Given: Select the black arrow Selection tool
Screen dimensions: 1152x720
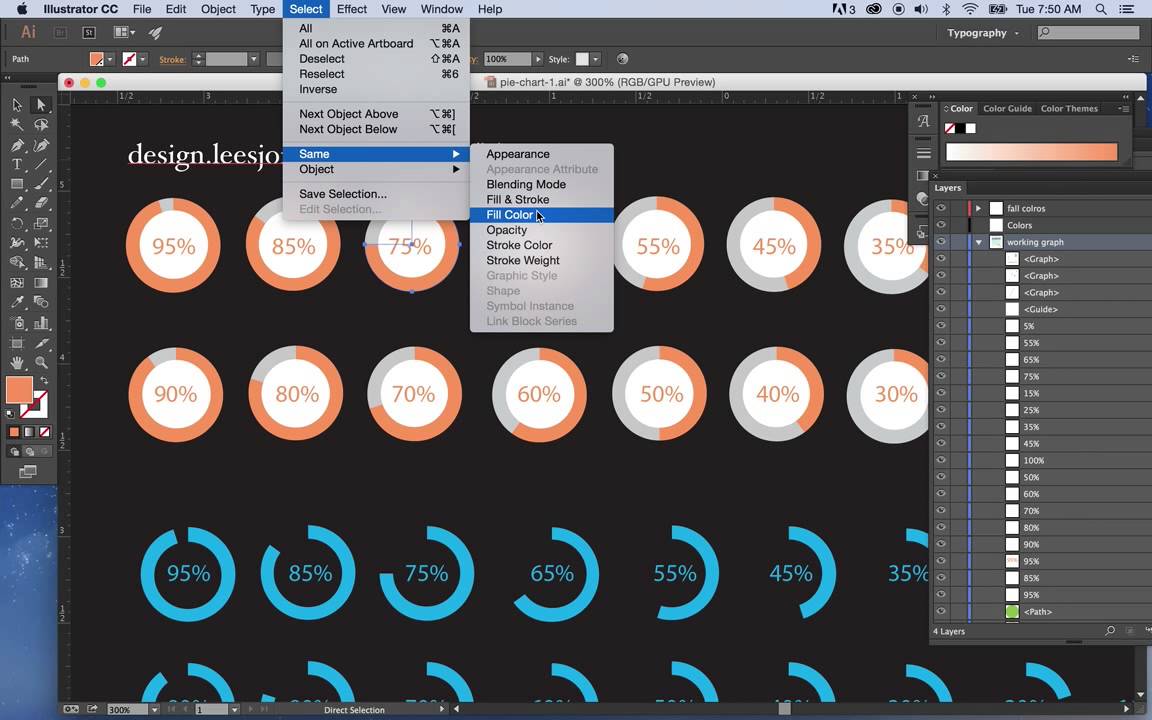Looking at the screenshot, I should pos(17,105).
